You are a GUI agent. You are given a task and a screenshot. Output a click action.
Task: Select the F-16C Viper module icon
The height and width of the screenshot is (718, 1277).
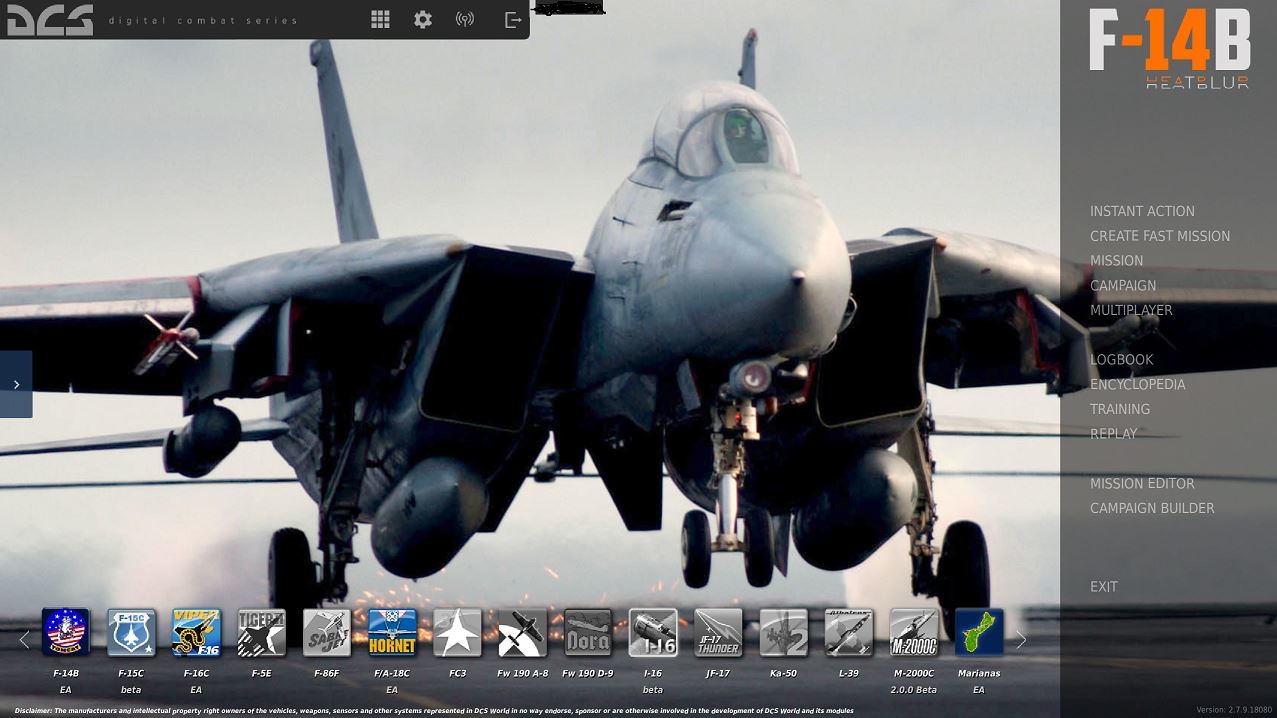pyautogui.click(x=196, y=632)
